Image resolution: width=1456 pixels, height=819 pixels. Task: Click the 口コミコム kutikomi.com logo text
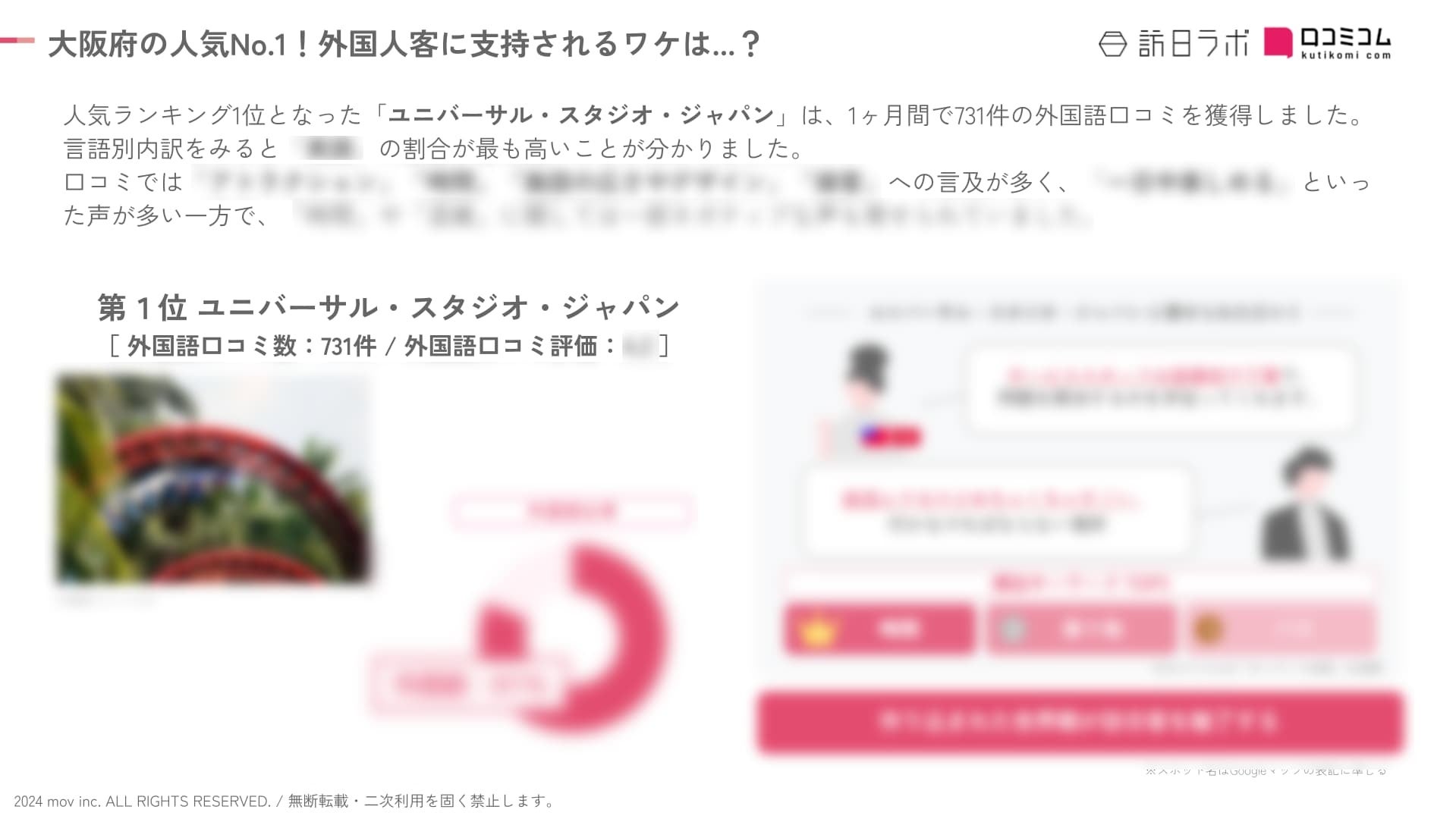coord(1345,42)
